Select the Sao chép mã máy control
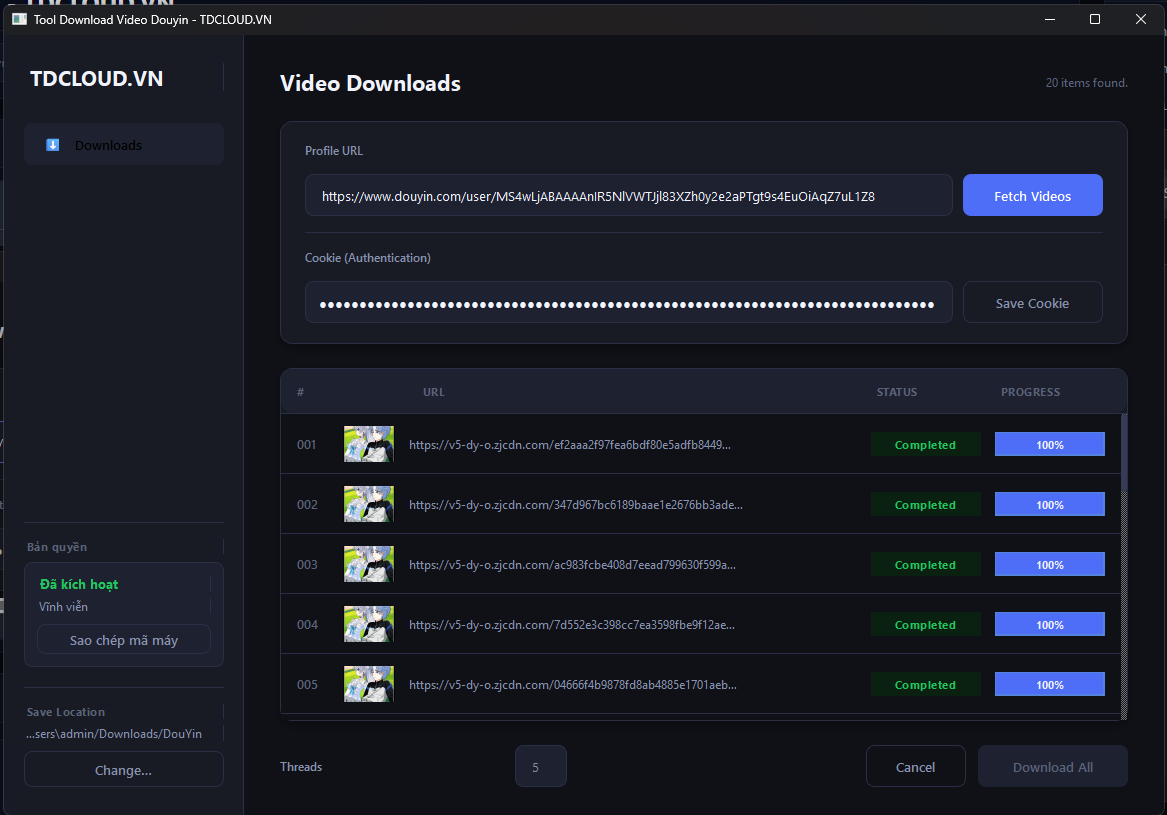The height and width of the screenshot is (815, 1167). 123,639
